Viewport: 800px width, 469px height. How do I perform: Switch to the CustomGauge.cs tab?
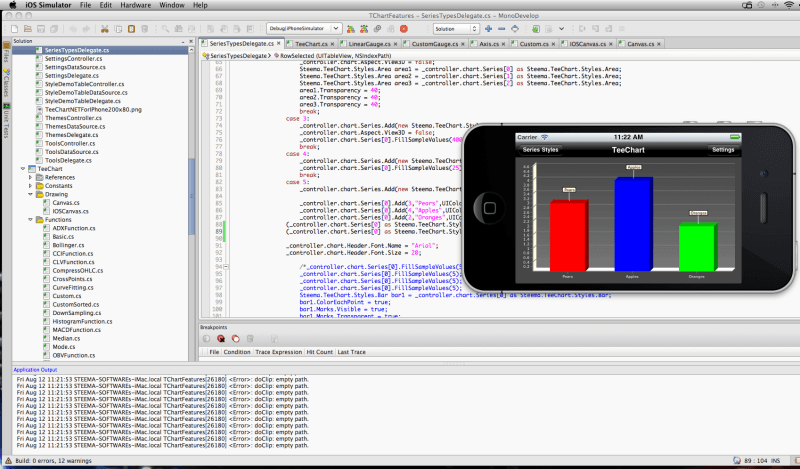pos(435,44)
